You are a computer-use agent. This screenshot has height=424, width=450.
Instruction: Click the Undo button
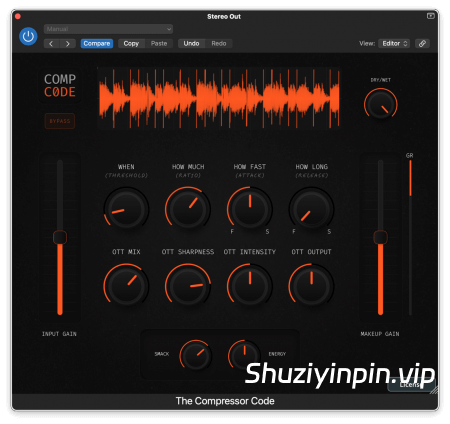[191, 44]
